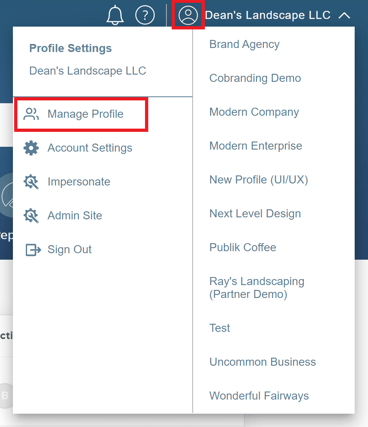The height and width of the screenshot is (427, 368).
Task: Switch to Publik Coffee profile
Action: click(x=243, y=247)
